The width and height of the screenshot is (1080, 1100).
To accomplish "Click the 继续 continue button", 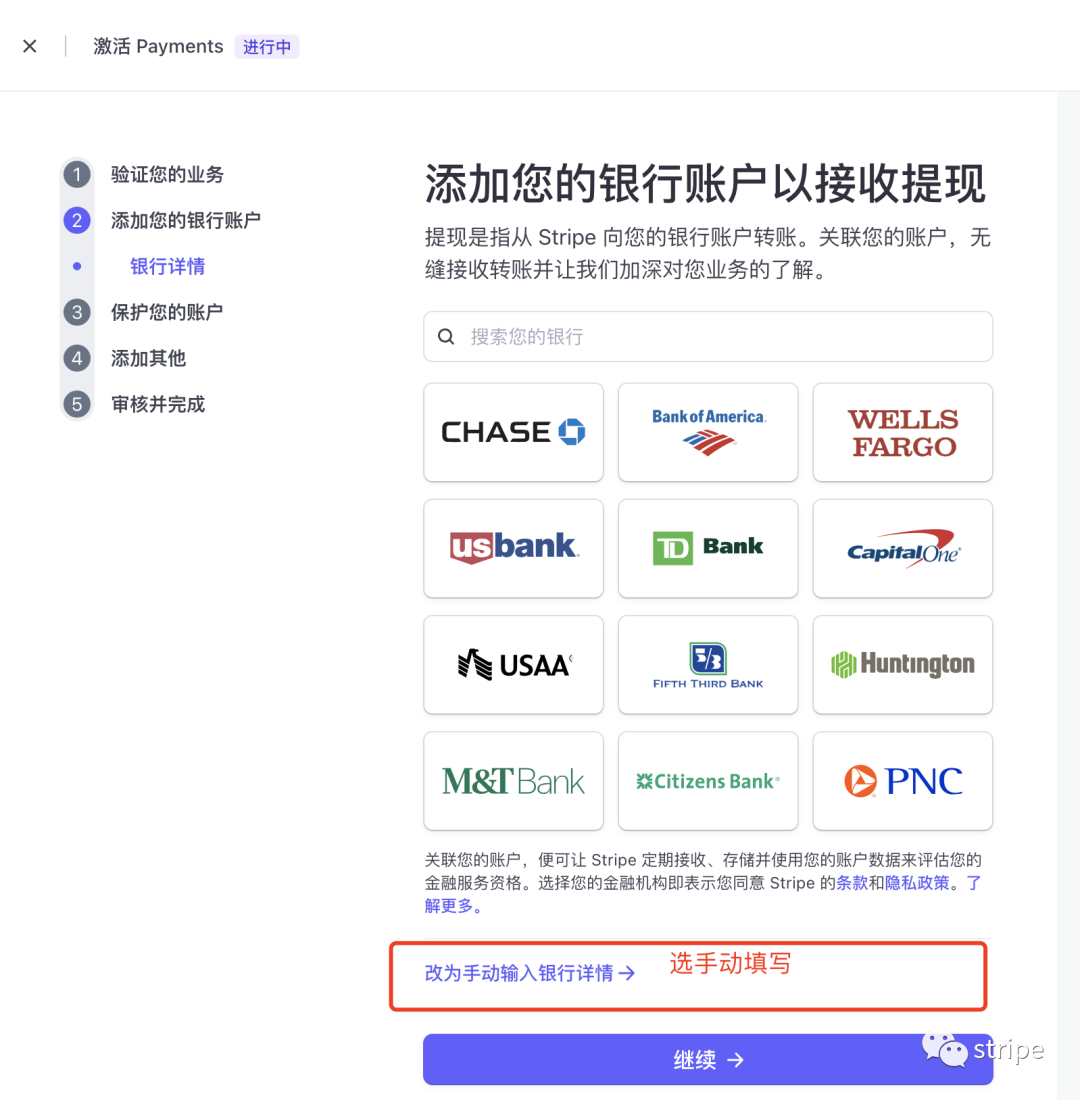I will 707,1059.
